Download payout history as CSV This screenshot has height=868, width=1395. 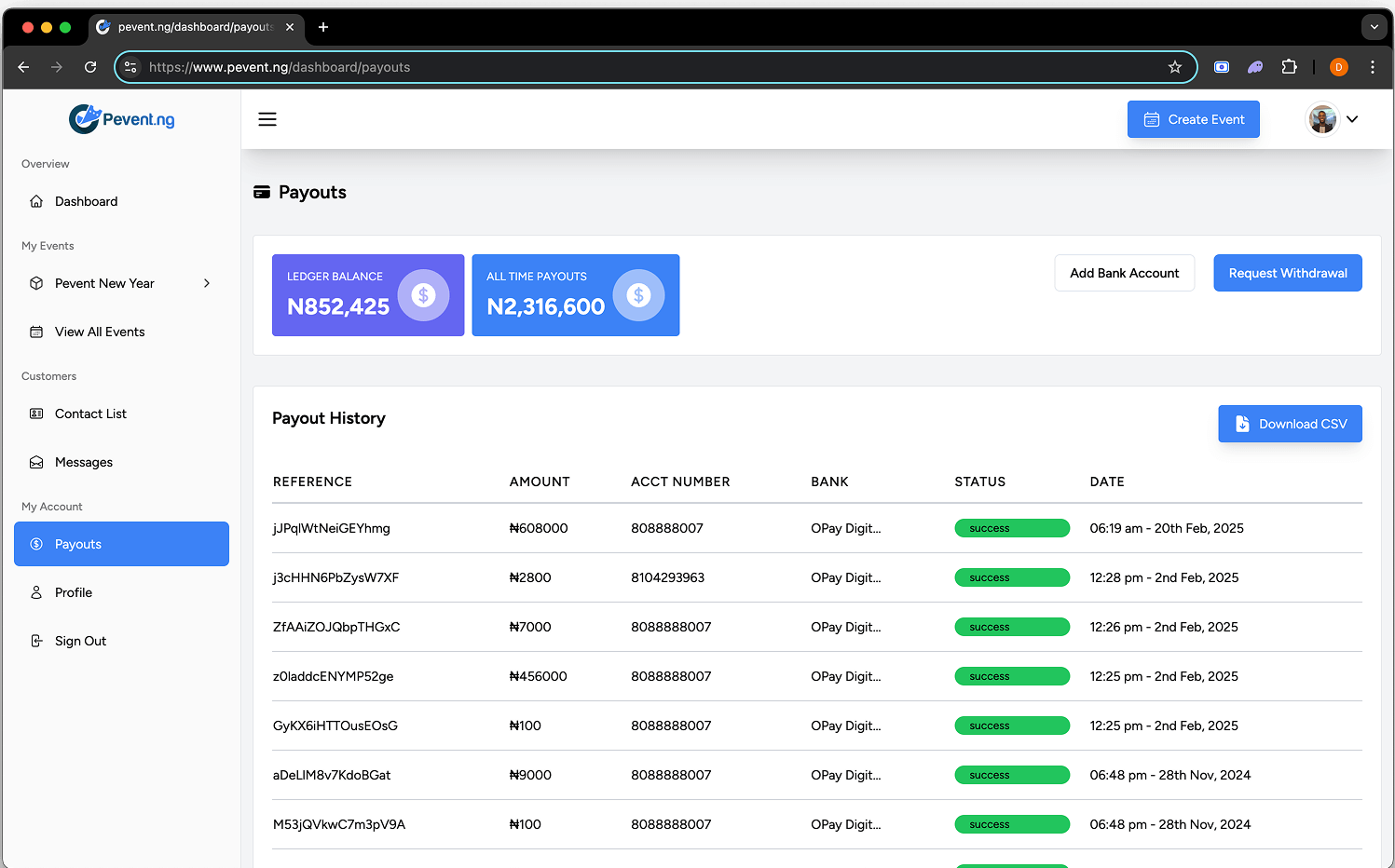coord(1290,424)
